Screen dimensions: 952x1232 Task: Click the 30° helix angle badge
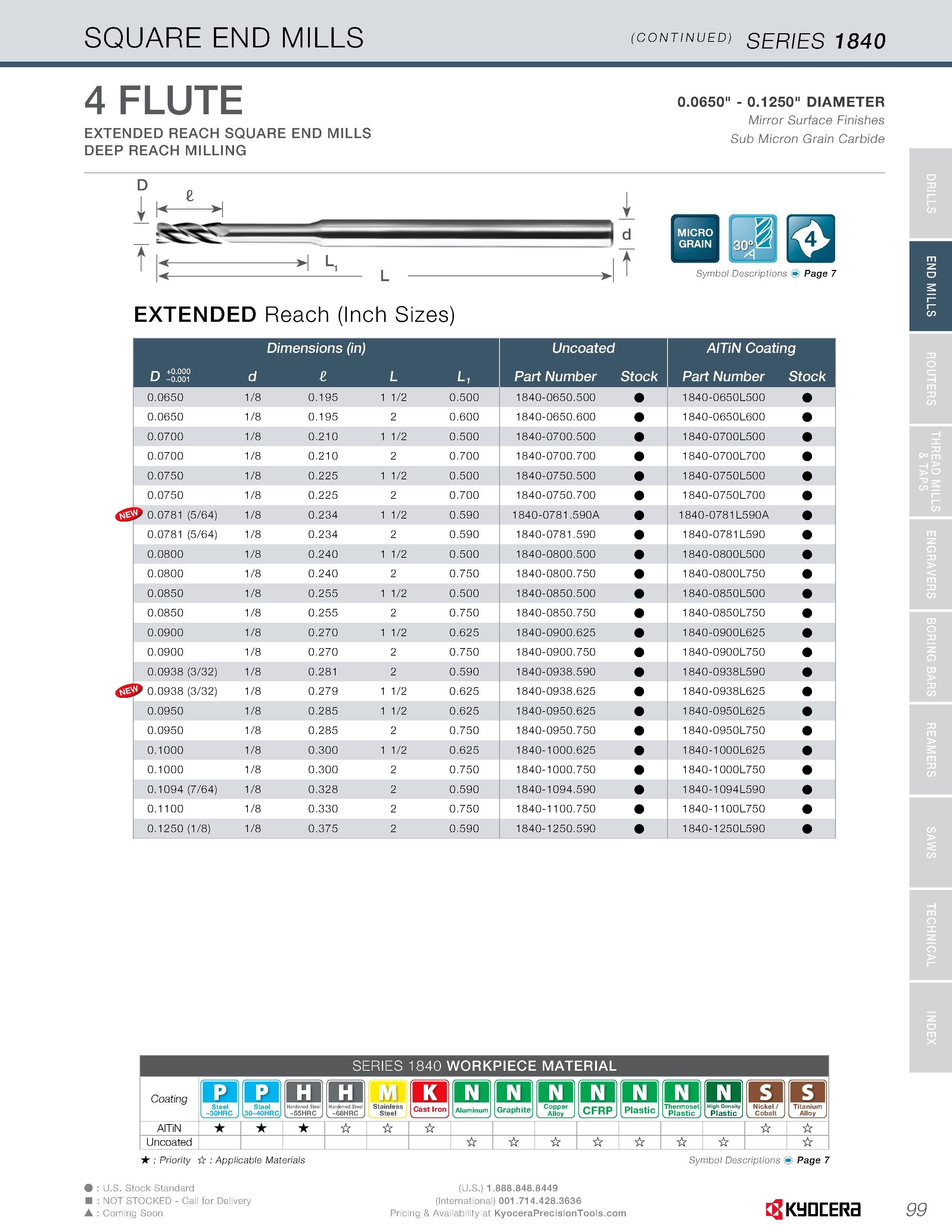(753, 238)
